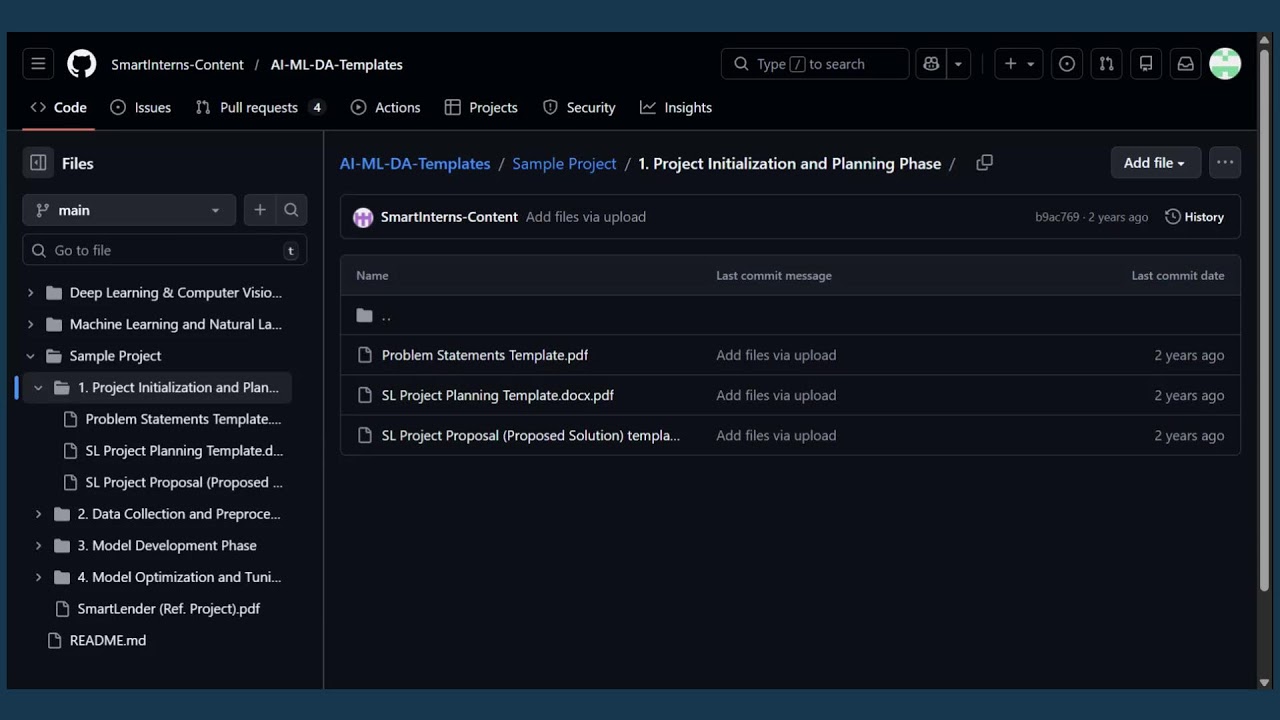Open the more options ellipsis button
This screenshot has height=720, width=1280.
pyautogui.click(x=1225, y=163)
